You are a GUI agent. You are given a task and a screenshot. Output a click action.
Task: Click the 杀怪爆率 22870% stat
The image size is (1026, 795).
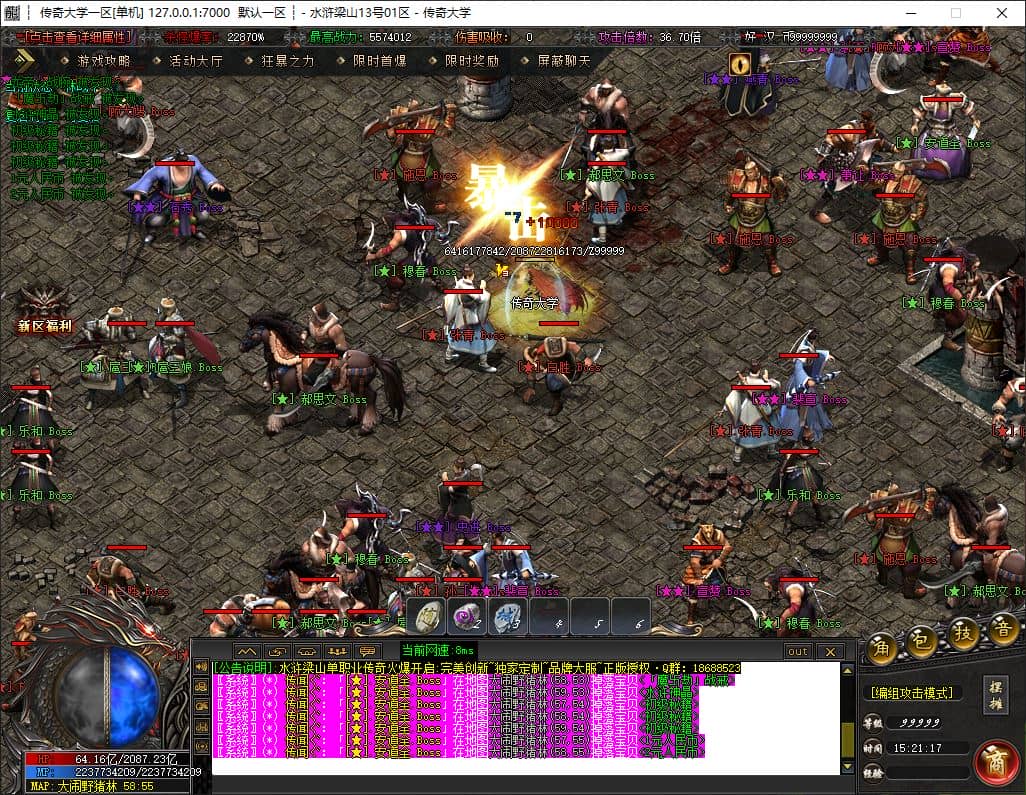(x=213, y=37)
